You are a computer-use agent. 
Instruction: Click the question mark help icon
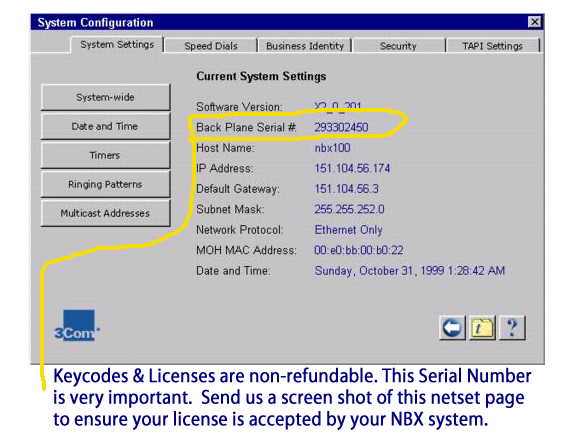pyautogui.click(x=512, y=327)
